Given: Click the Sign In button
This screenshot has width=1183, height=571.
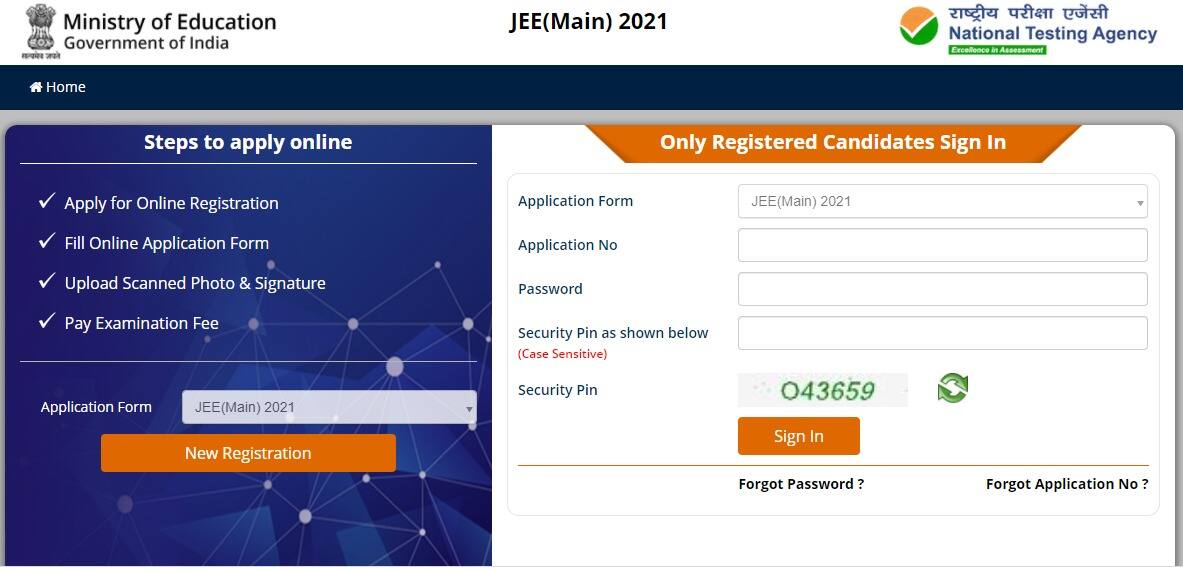Looking at the screenshot, I should [798, 436].
